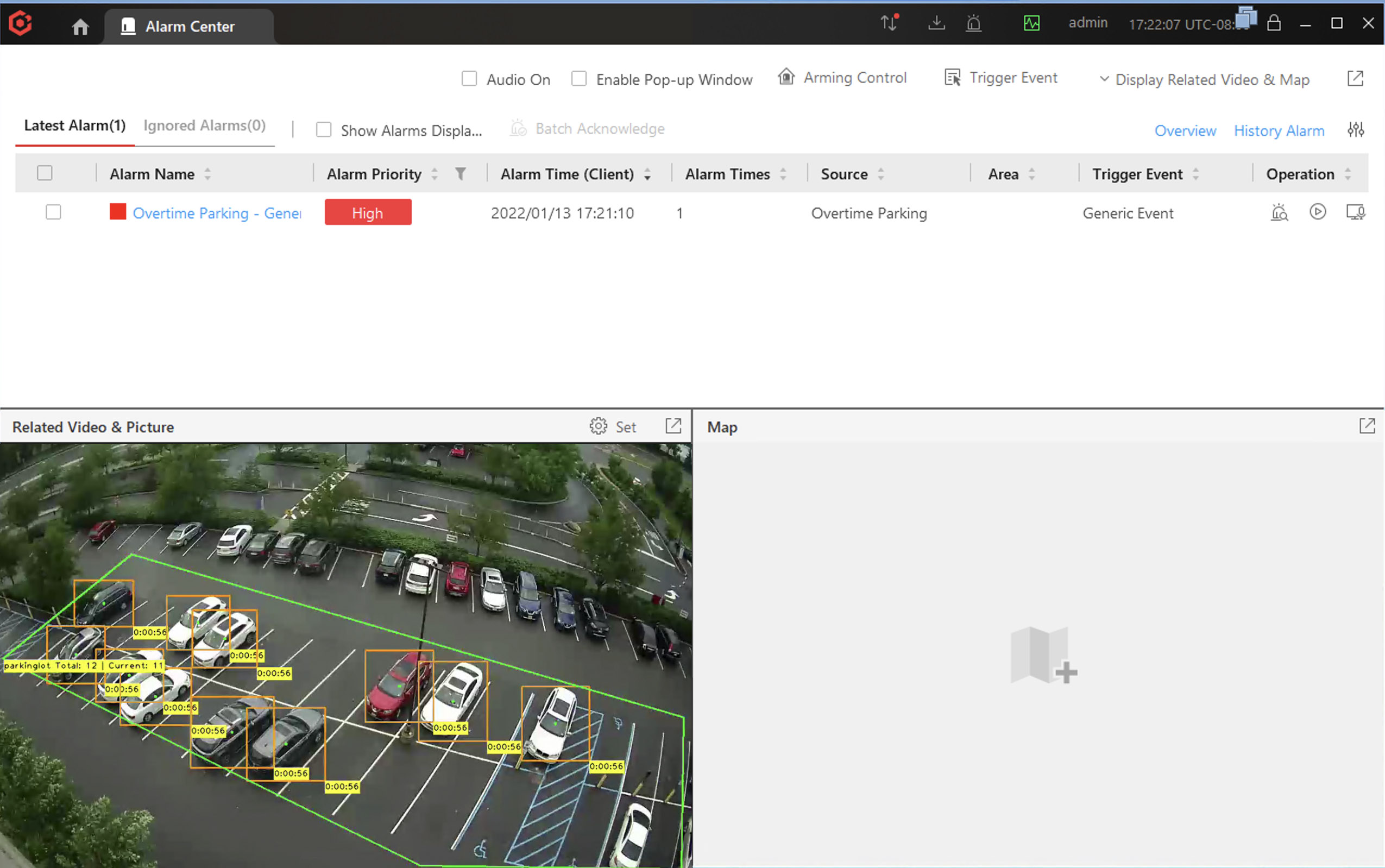This screenshot has height=868, width=1385.
Task: Open alarm list settings sliders icon
Action: [1356, 130]
